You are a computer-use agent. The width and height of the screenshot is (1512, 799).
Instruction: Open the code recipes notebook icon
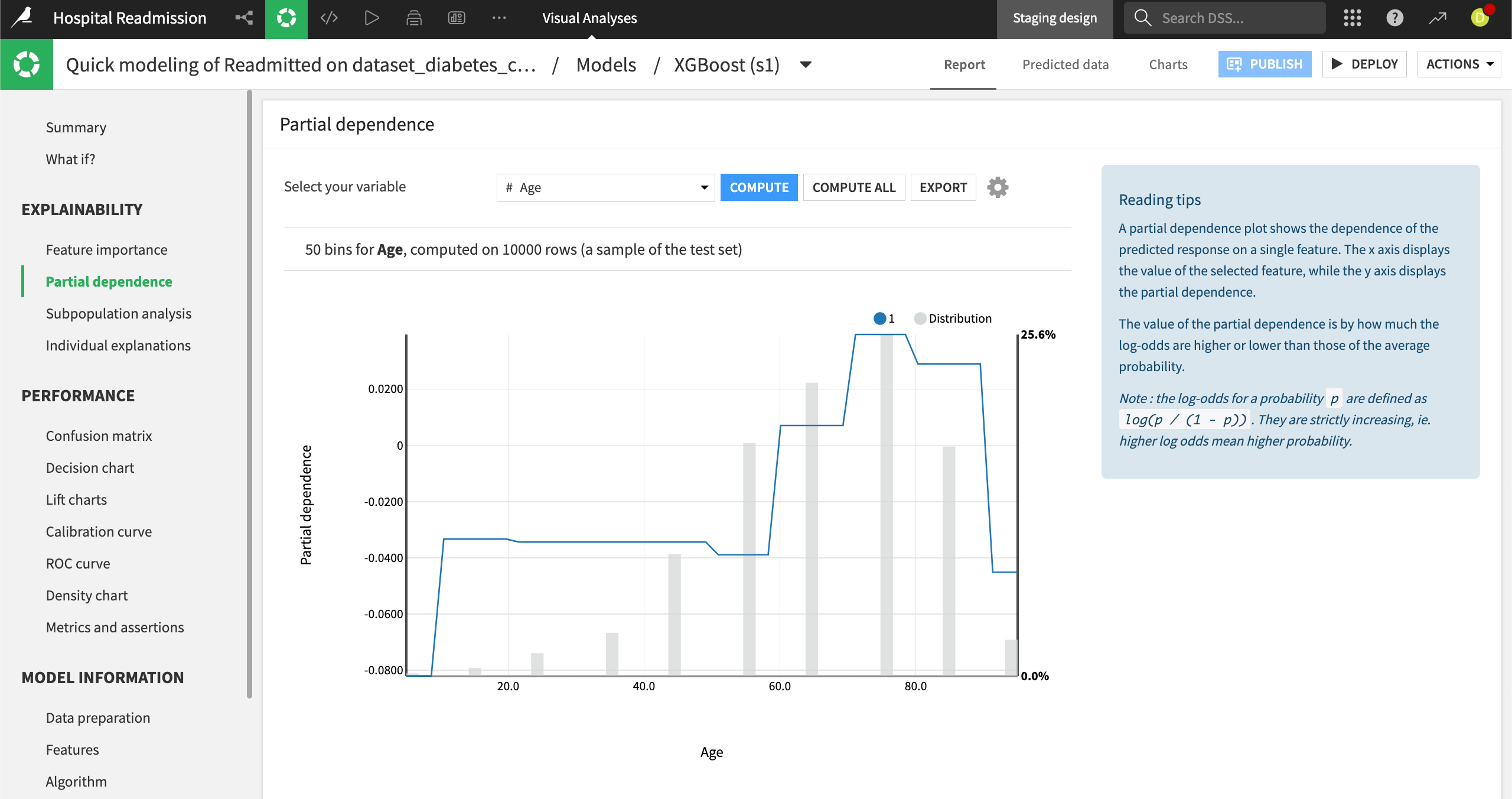(x=329, y=18)
